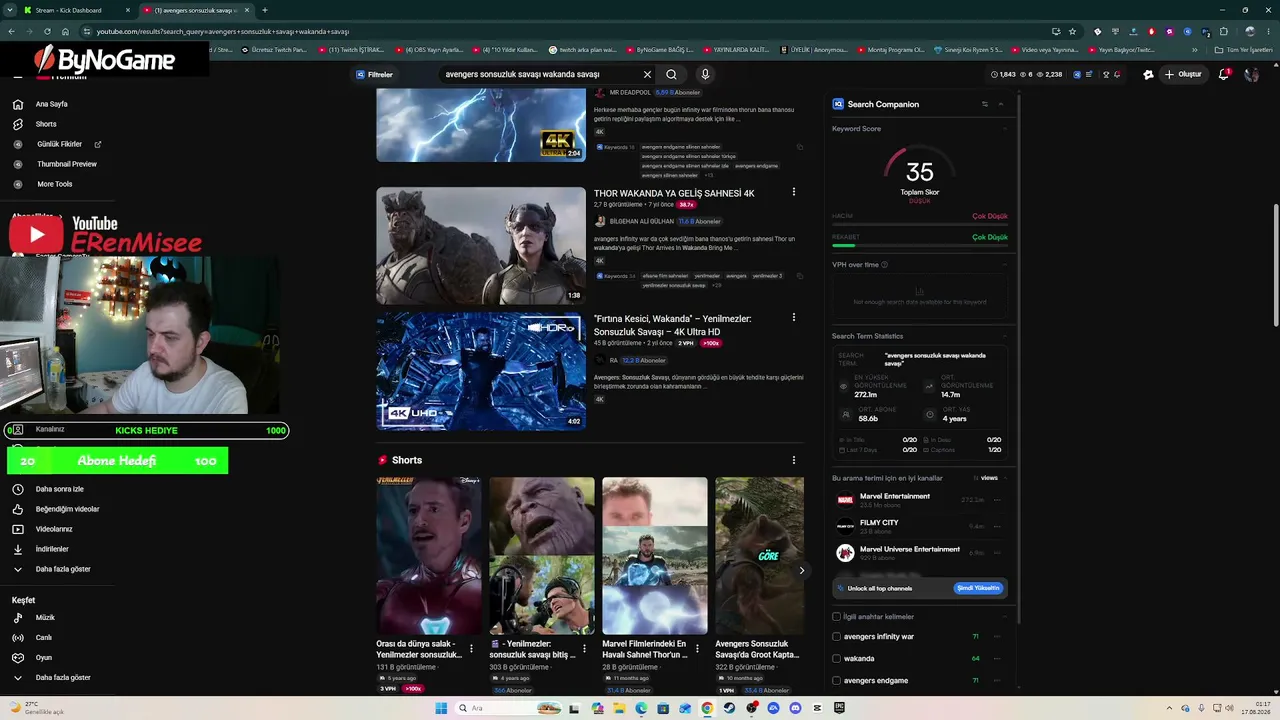The image size is (1280, 720).
Task: Play the Fırtına Kesici, Wakanda thumbnail
Action: pyautogui.click(x=481, y=371)
